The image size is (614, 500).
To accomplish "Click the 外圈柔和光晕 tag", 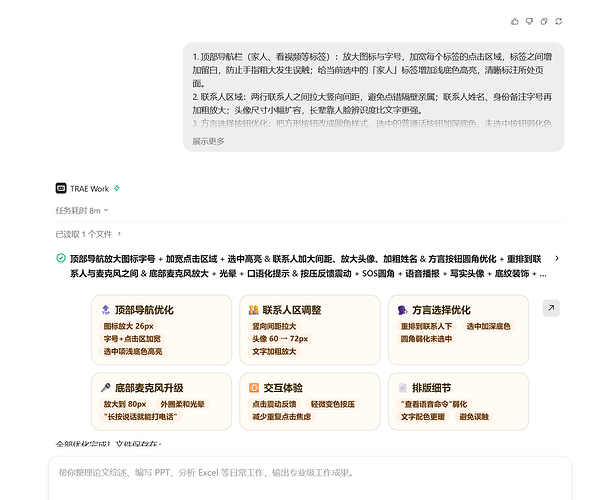I will click(x=182, y=404).
